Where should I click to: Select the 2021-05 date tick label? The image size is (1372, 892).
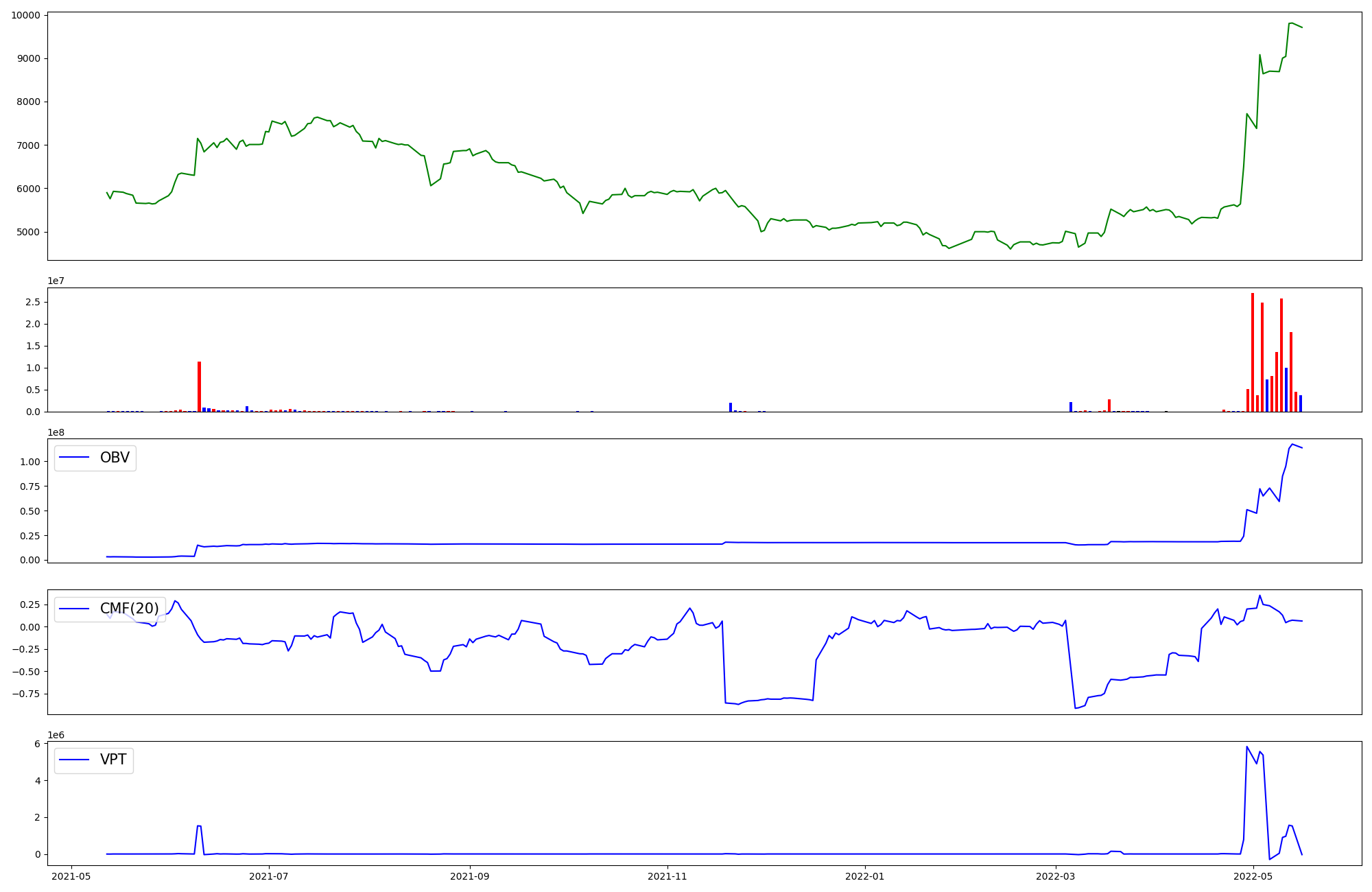point(71,876)
